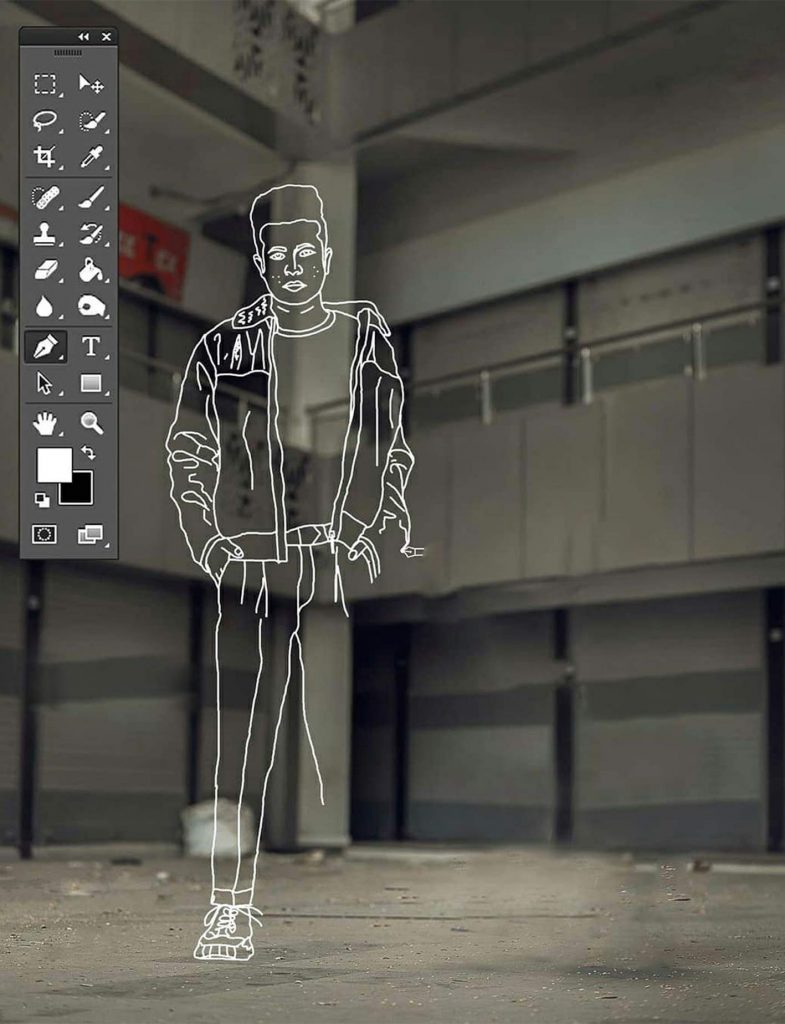This screenshot has width=785, height=1024.
Task: Select the Move tool
Action: click(x=91, y=84)
